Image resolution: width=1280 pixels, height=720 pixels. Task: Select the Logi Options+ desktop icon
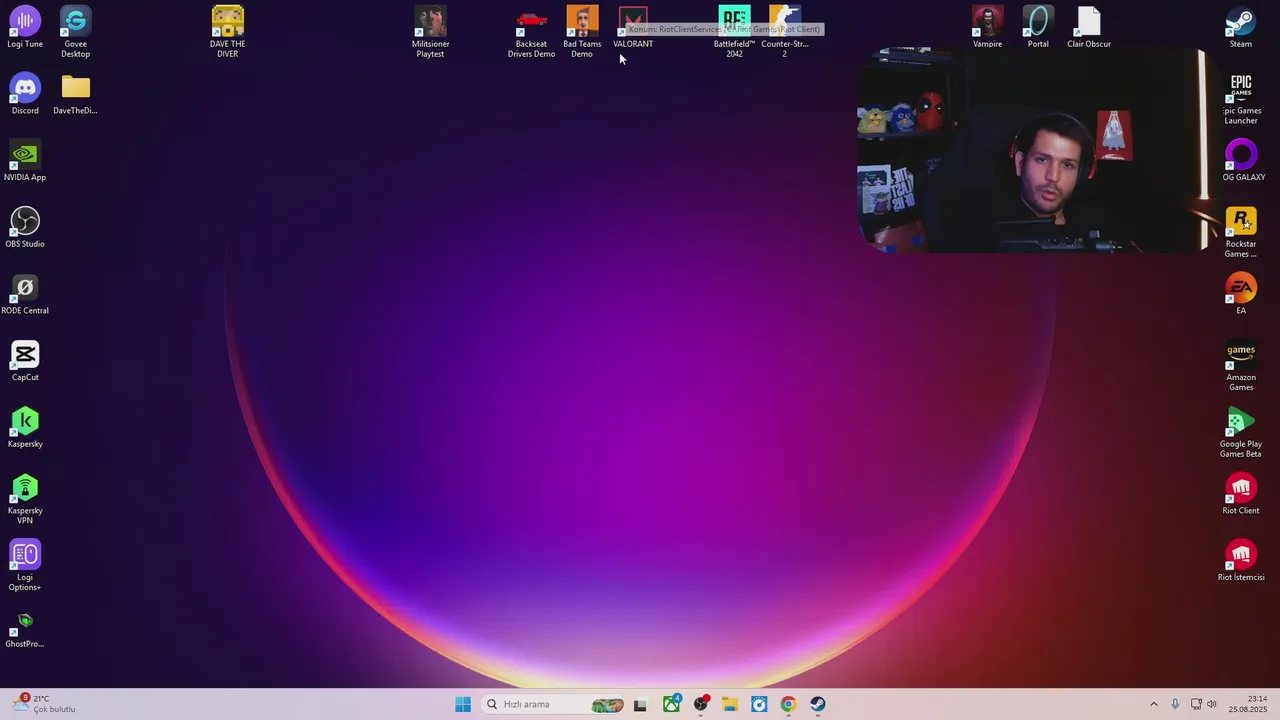[x=25, y=566]
